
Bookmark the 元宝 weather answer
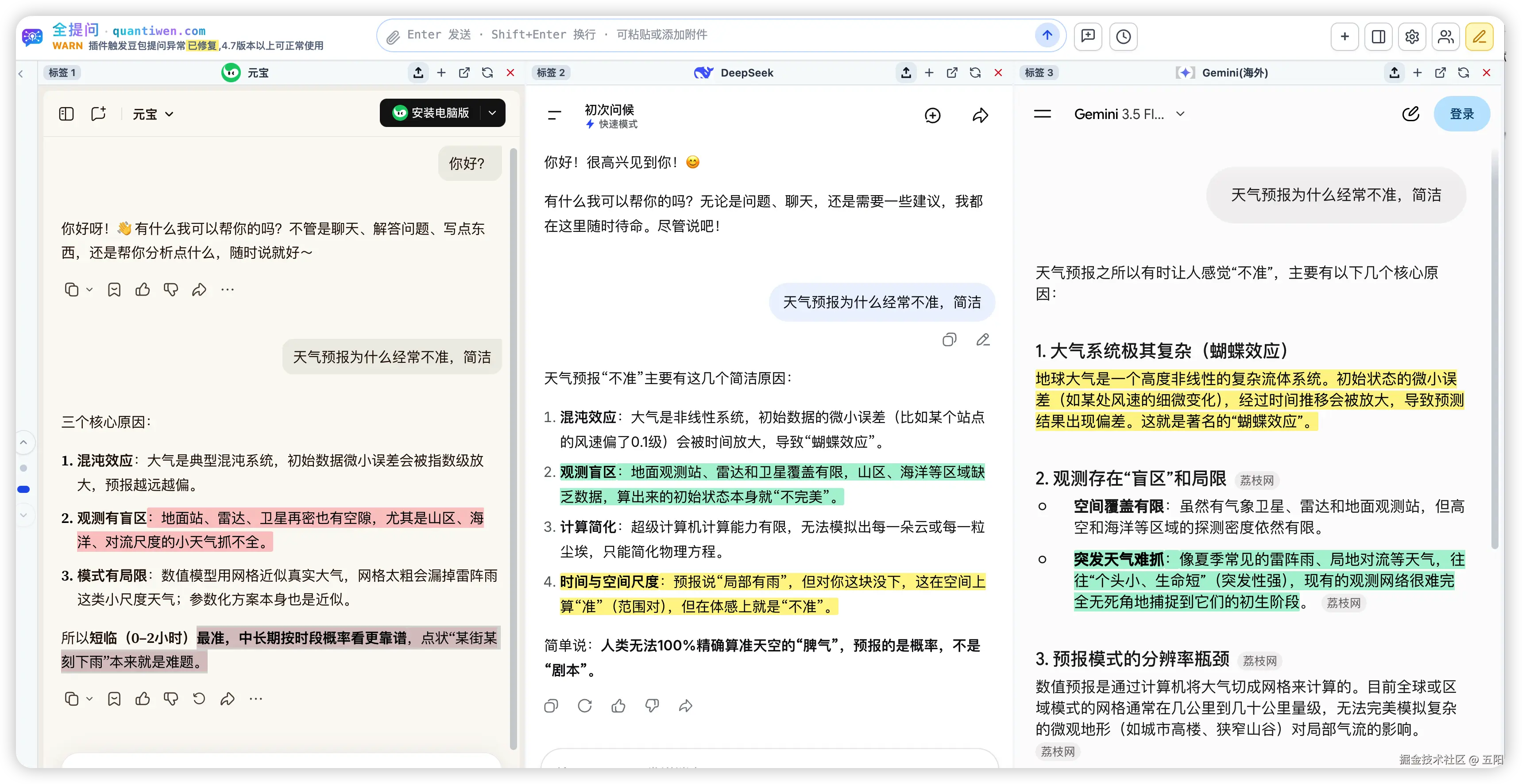(x=114, y=699)
